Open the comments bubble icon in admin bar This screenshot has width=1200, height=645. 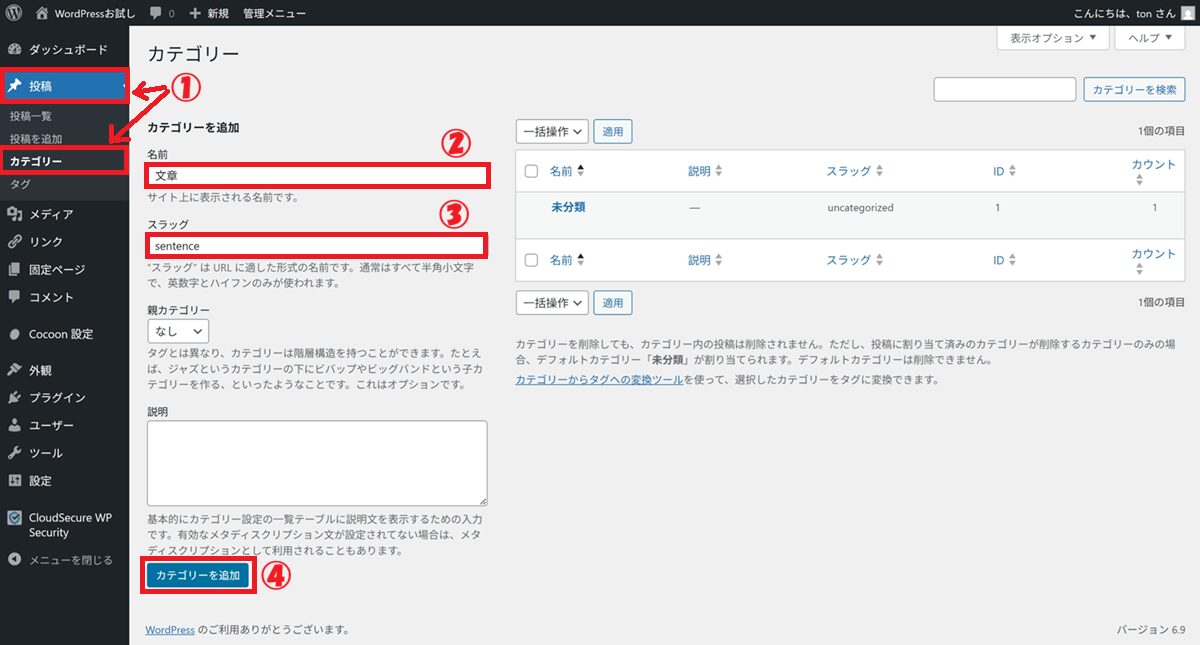coord(156,13)
